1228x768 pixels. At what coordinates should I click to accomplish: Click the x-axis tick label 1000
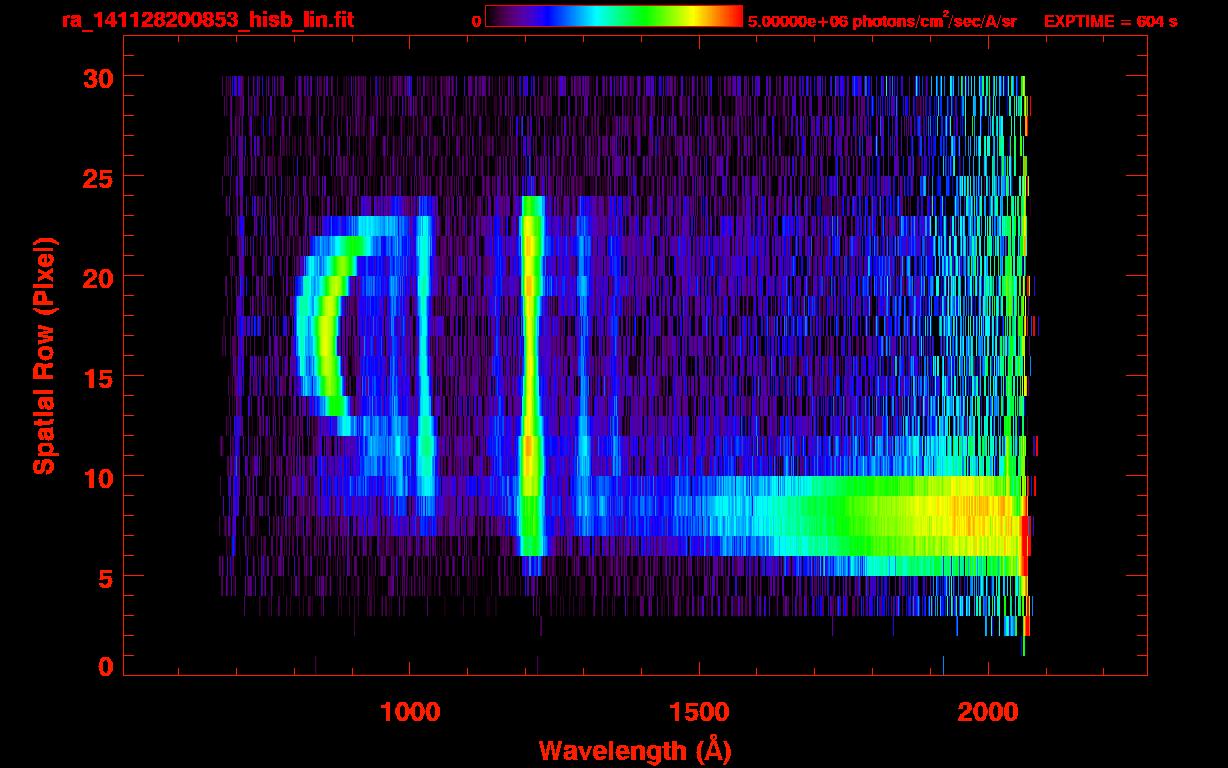pos(411,712)
